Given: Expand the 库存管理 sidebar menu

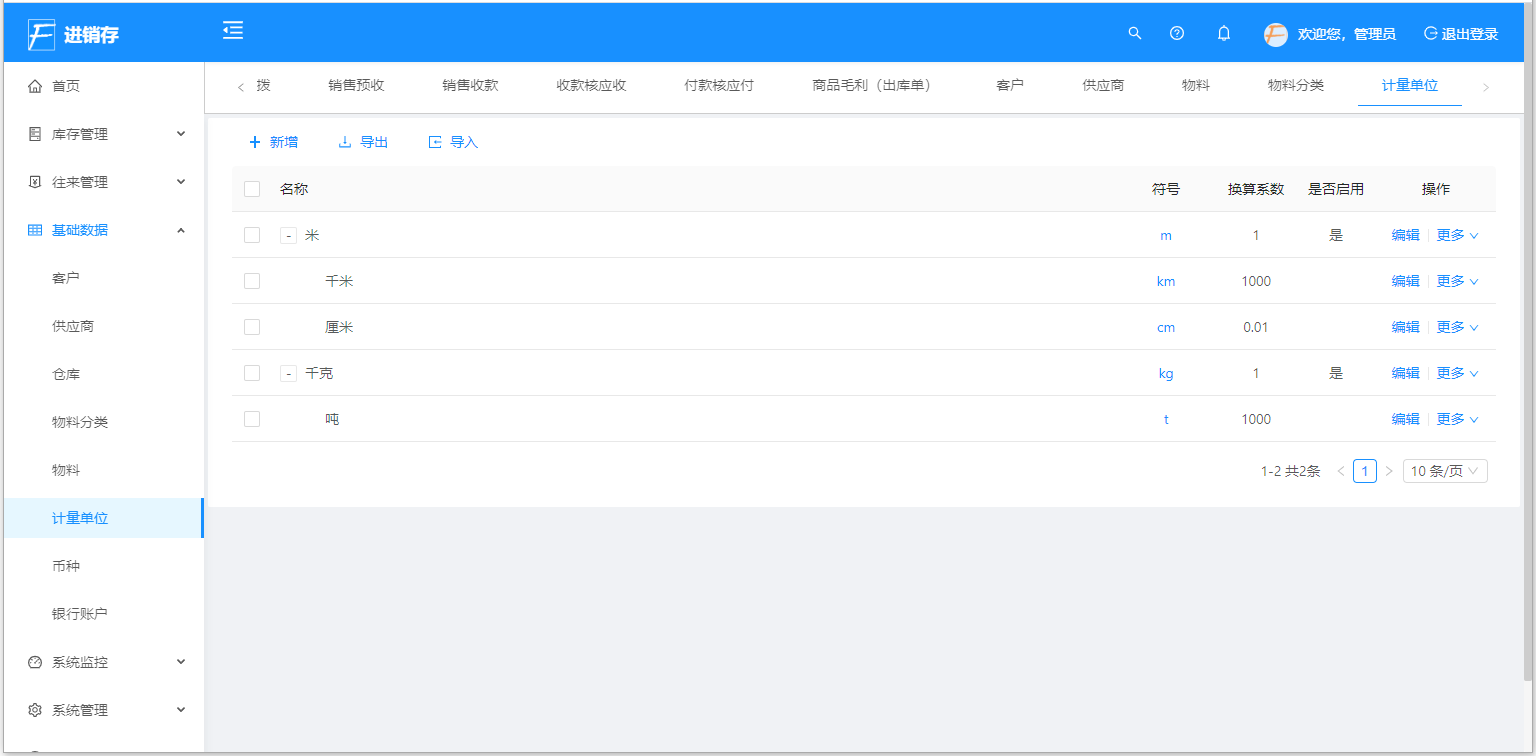Looking at the screenshot, I should (181, 134).
